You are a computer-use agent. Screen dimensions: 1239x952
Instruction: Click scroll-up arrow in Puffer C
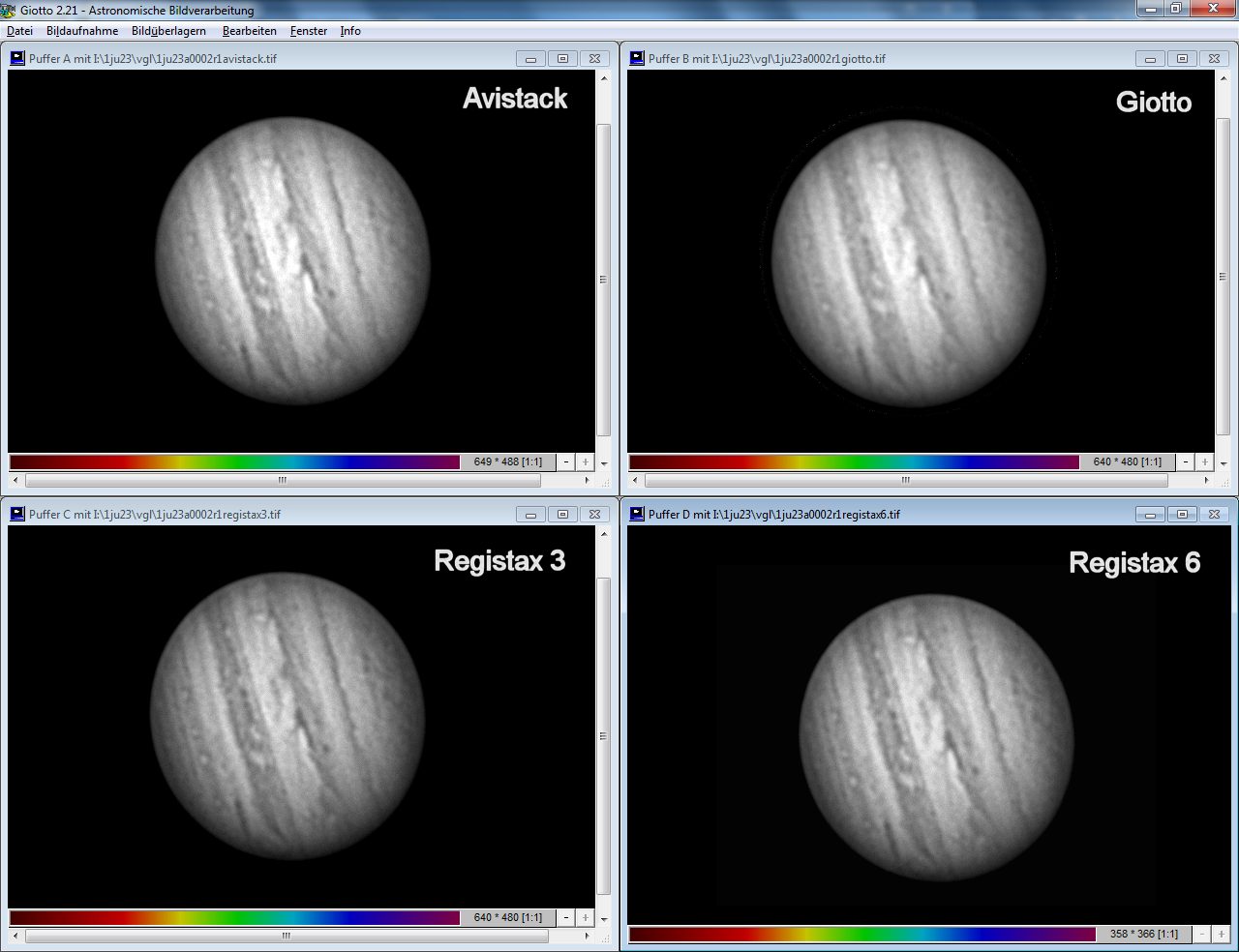click(x=604, y=533)
